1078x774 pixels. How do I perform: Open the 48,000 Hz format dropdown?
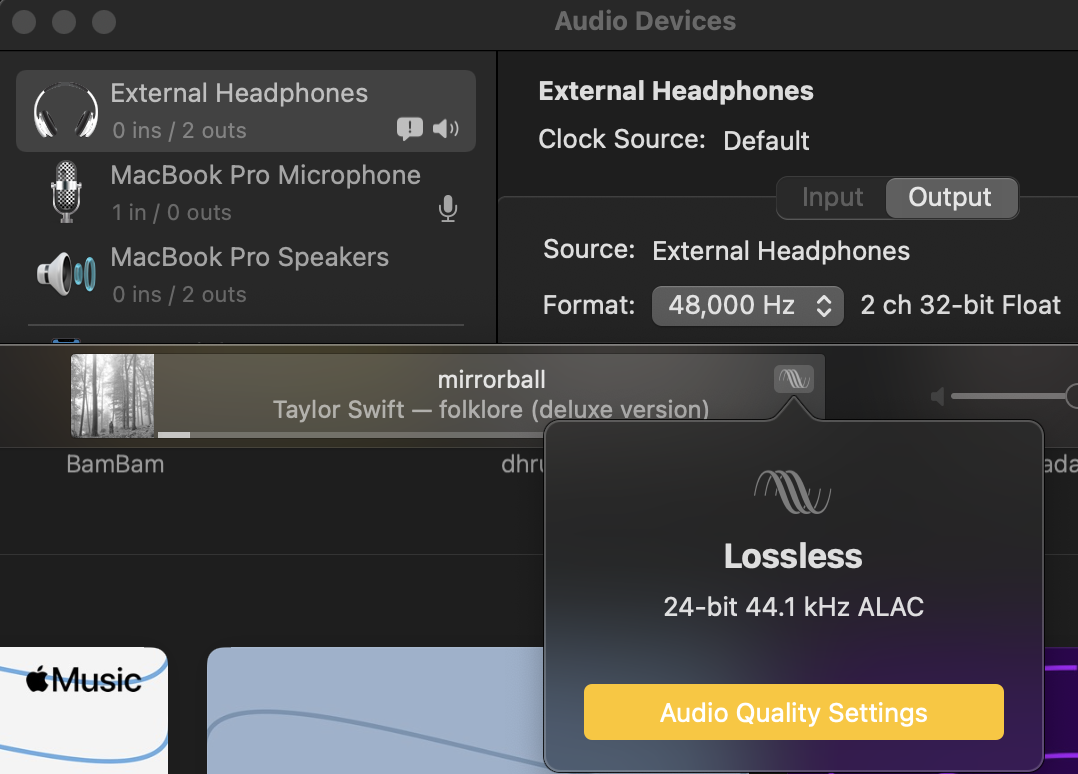click(747, 306)
